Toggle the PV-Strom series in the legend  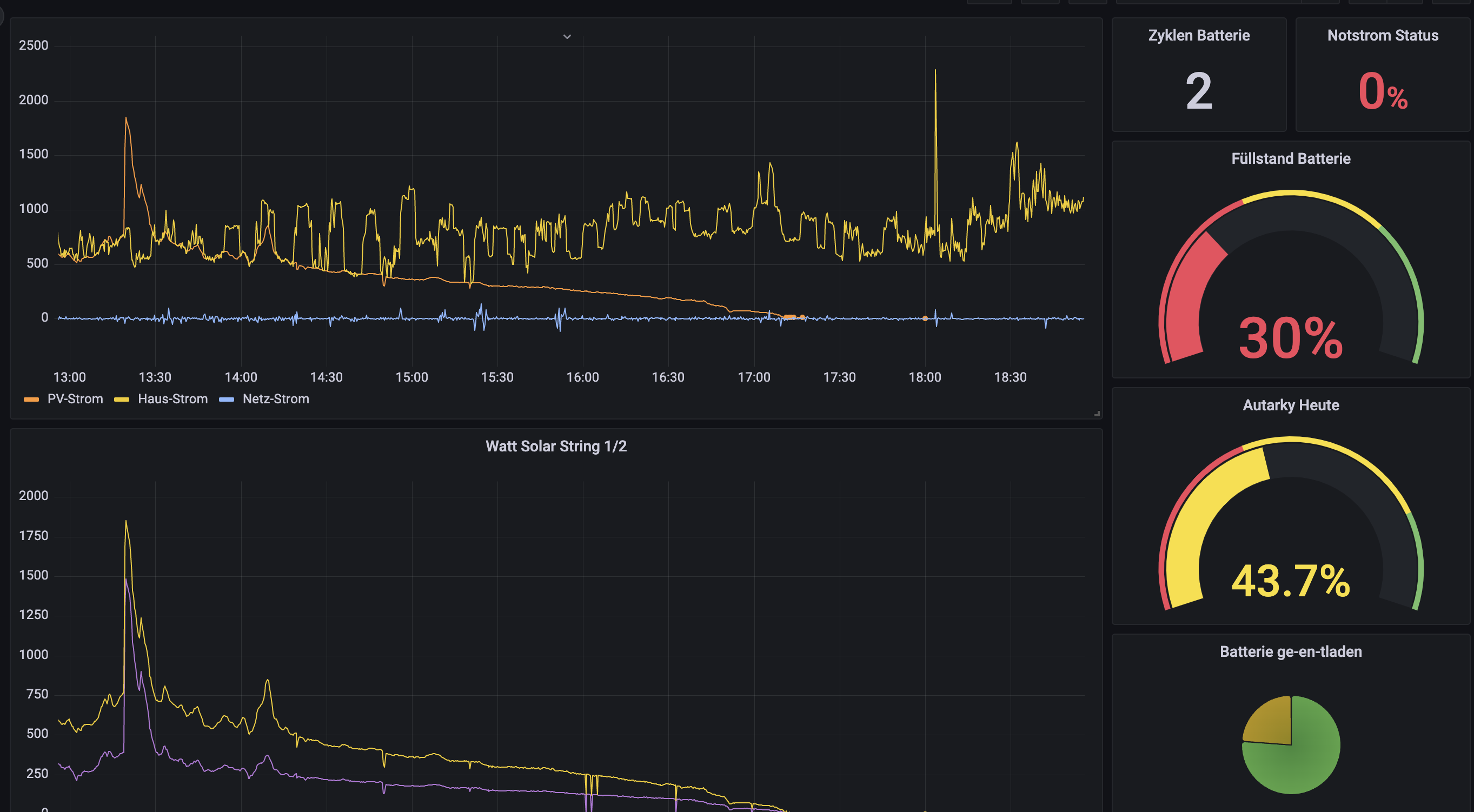pos(75,399)
